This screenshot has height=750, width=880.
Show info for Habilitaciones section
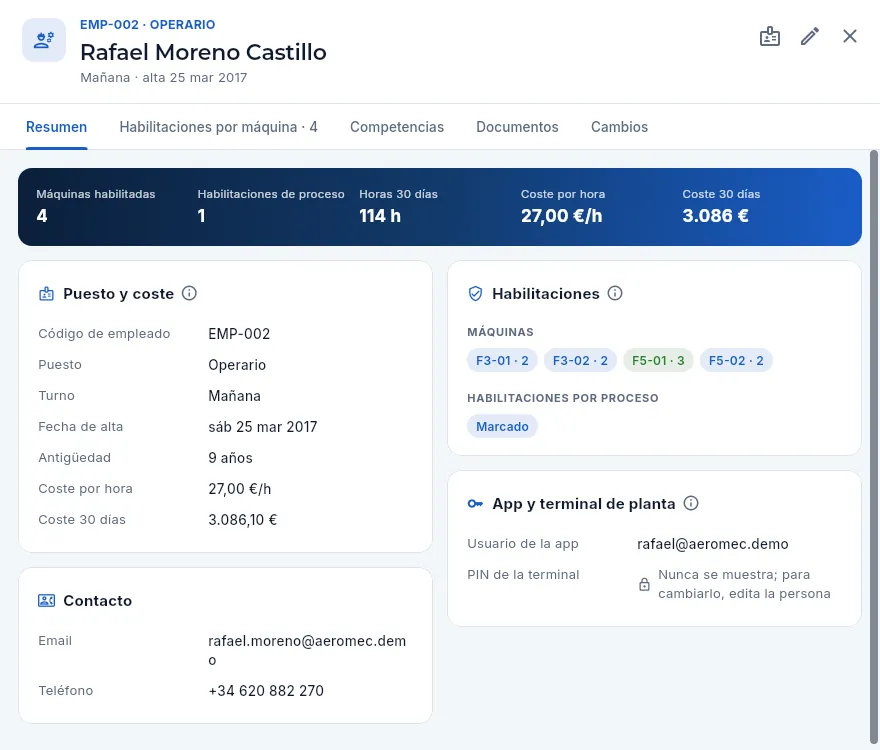coord(615,294)
